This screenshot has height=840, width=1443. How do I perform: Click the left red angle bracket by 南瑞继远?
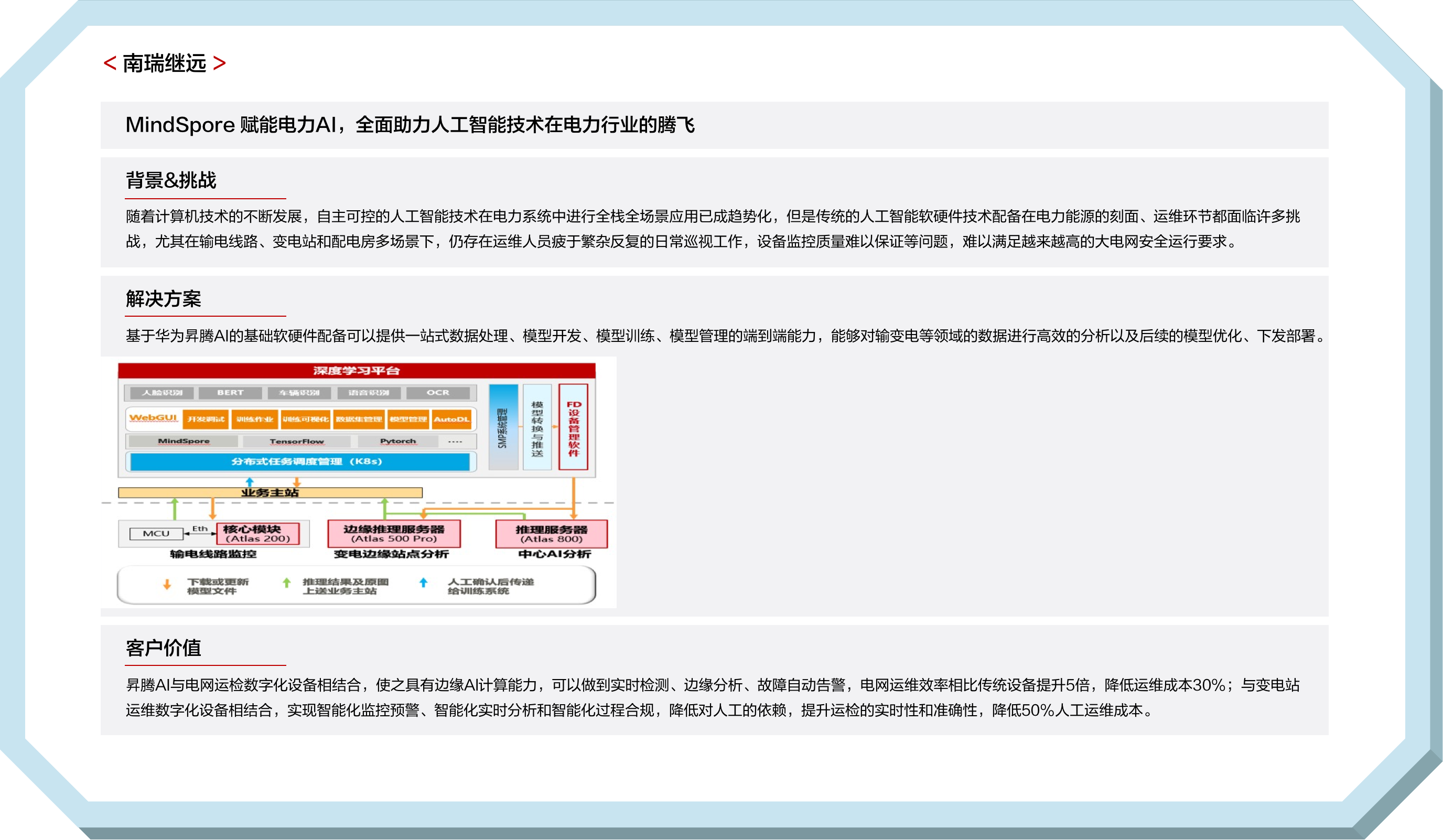click(x=110, y=63)
